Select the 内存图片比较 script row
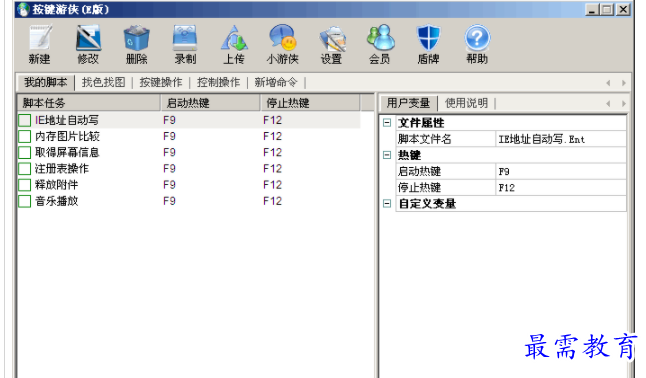Screen dimensions: 646x378 [189, 136]
